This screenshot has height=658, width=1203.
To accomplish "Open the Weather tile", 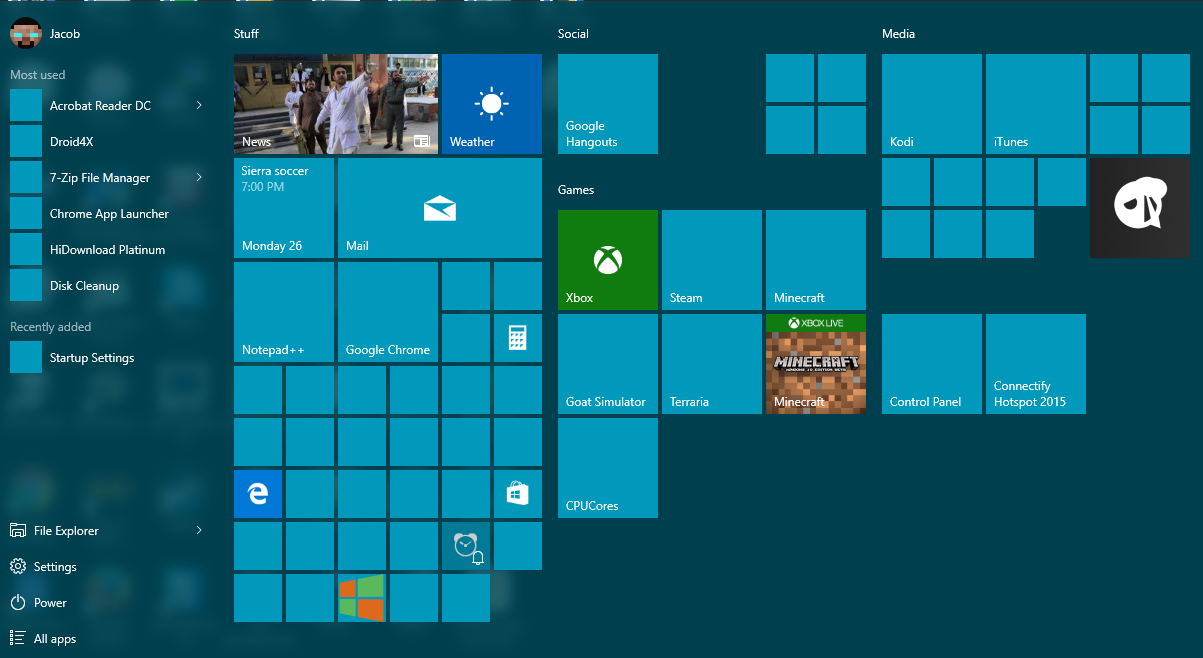I will [x=491, y=104].
